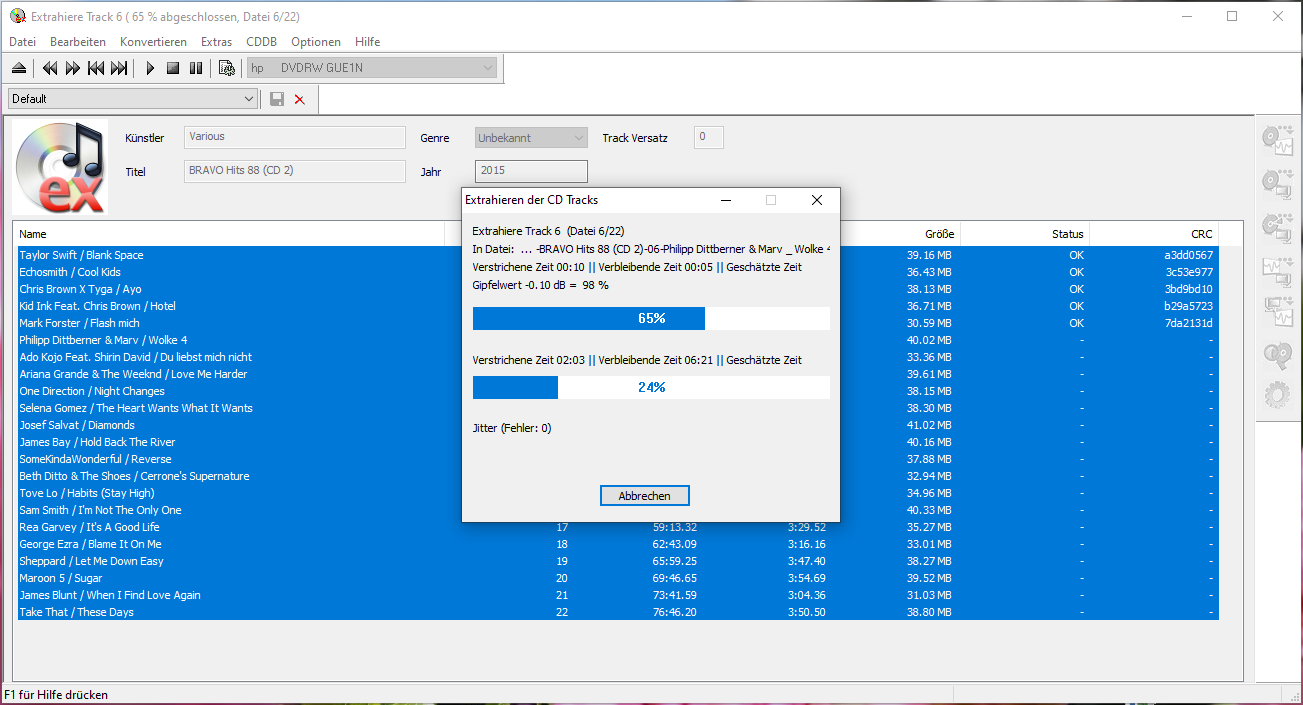Click the Pause playback icon
1303x705 pixels.
[196, 68]
